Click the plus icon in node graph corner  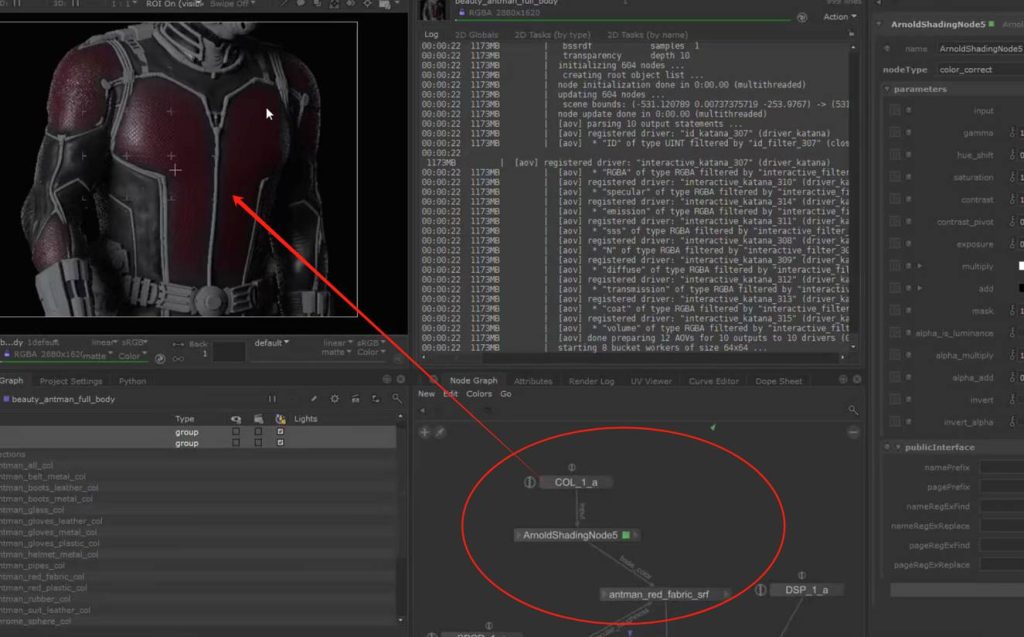click(424, 432)
